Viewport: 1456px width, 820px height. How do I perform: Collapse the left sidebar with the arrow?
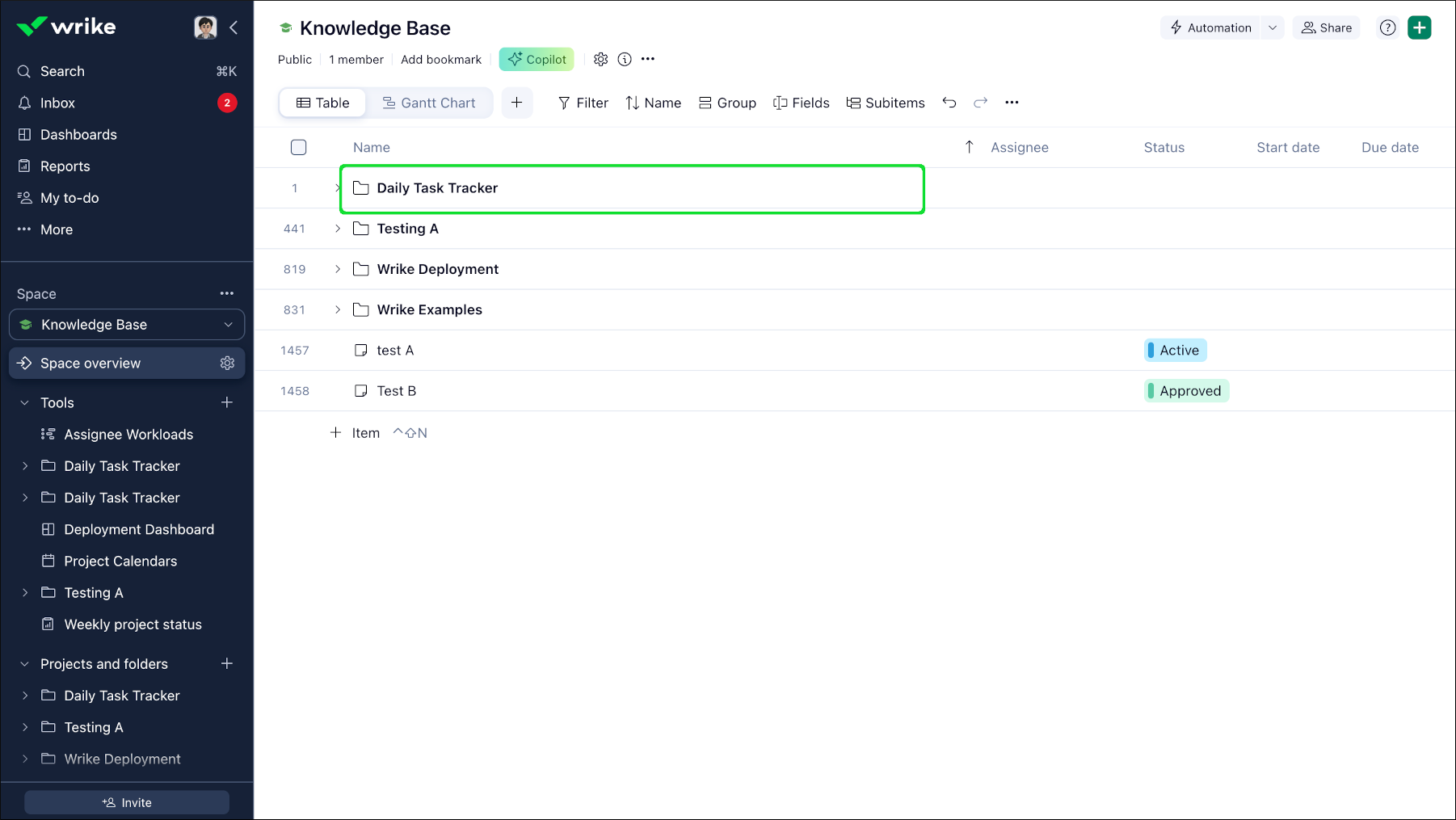pos(234,27)
